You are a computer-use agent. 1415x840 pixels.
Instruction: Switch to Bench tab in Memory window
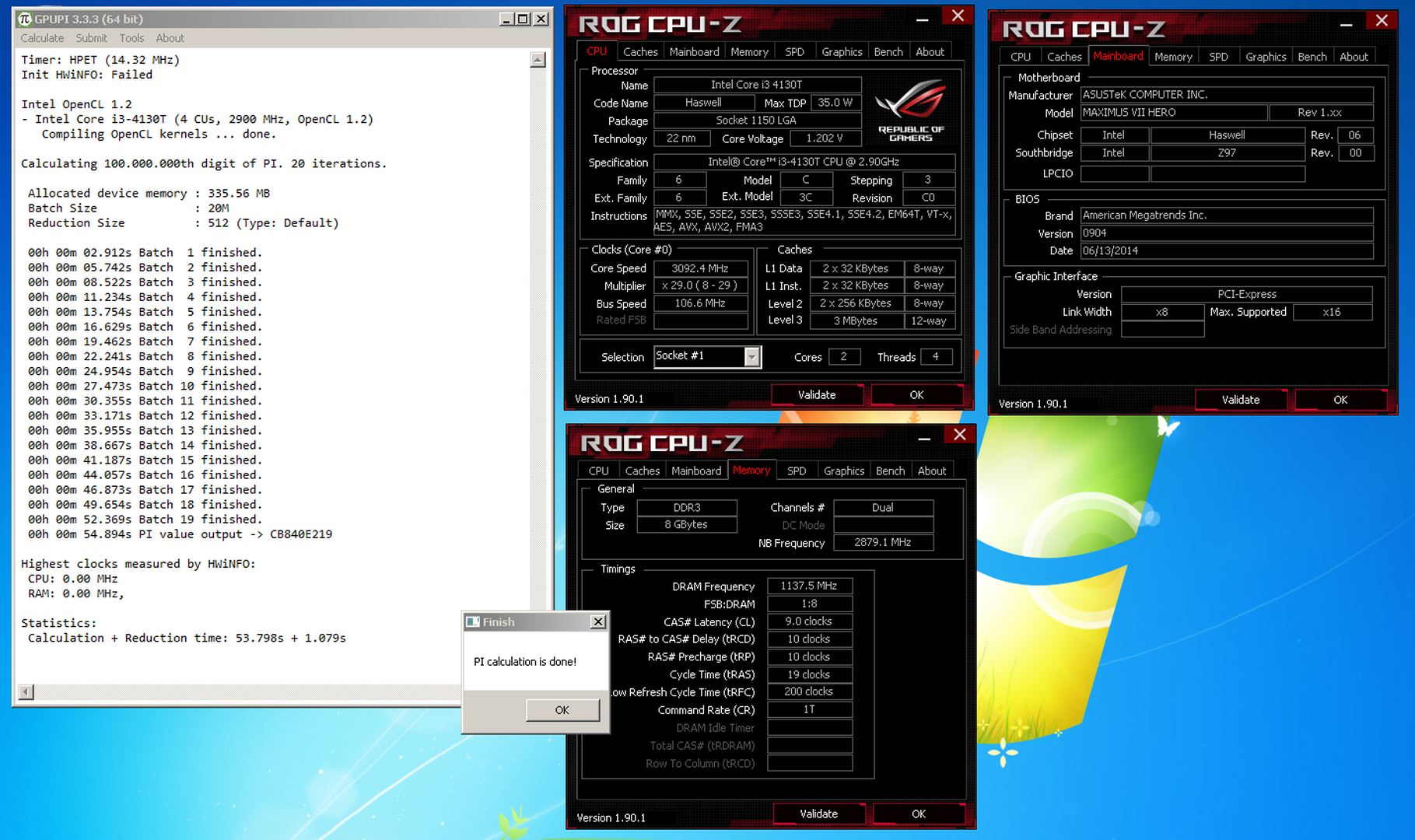pyautogui.click(x=890, y=471)
